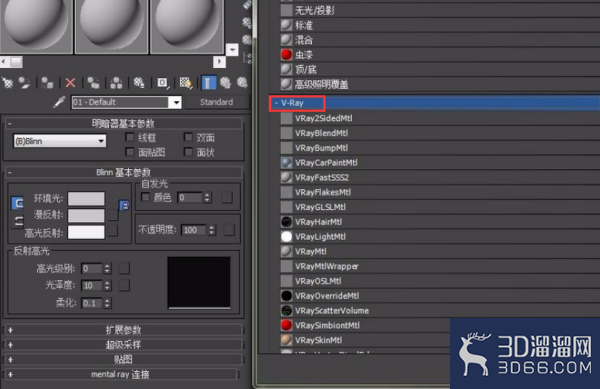Click Put Material to Scene icon

click(24, 83)
